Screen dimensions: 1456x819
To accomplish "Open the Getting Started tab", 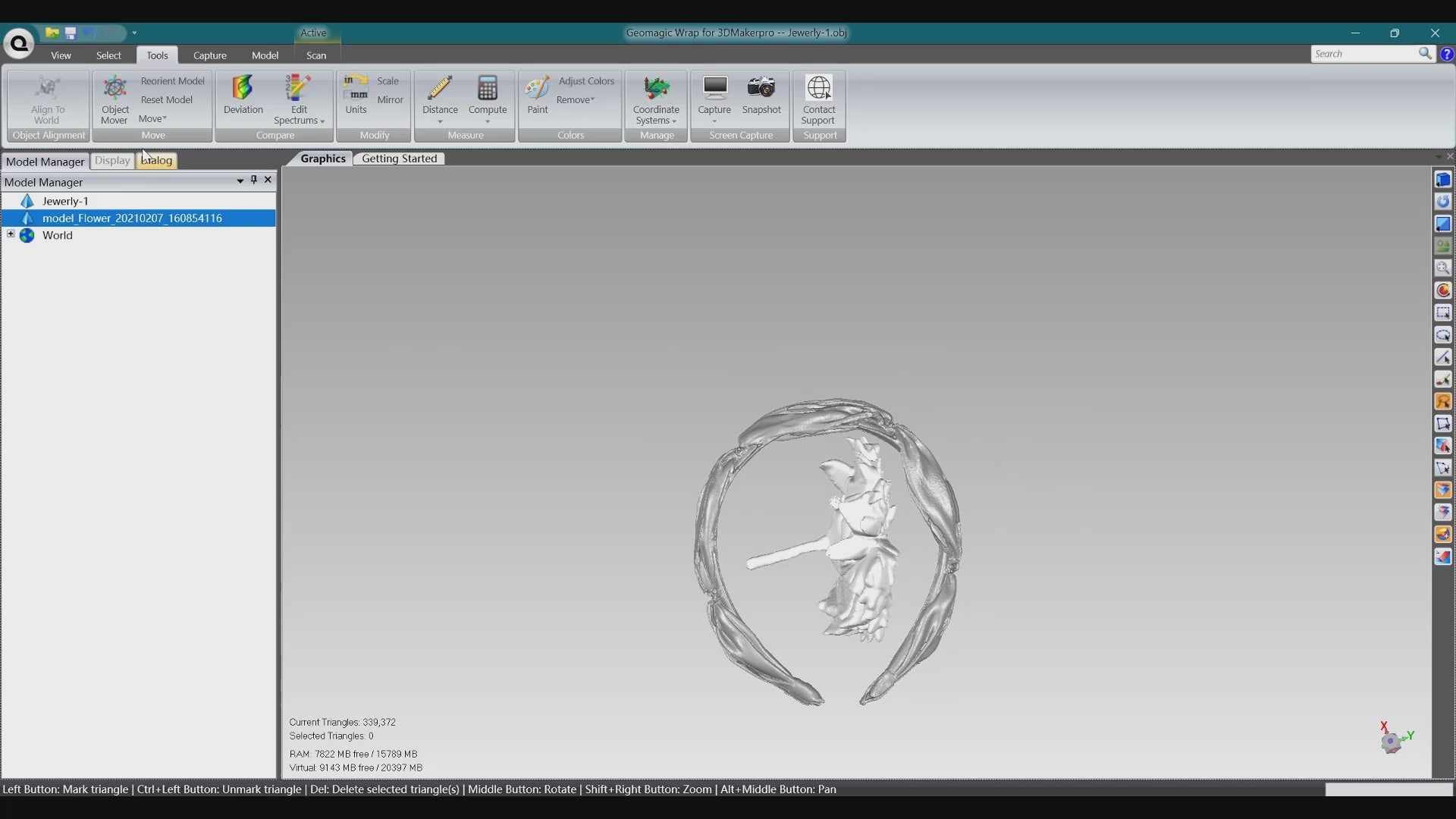I will click(x=399, y=158).
